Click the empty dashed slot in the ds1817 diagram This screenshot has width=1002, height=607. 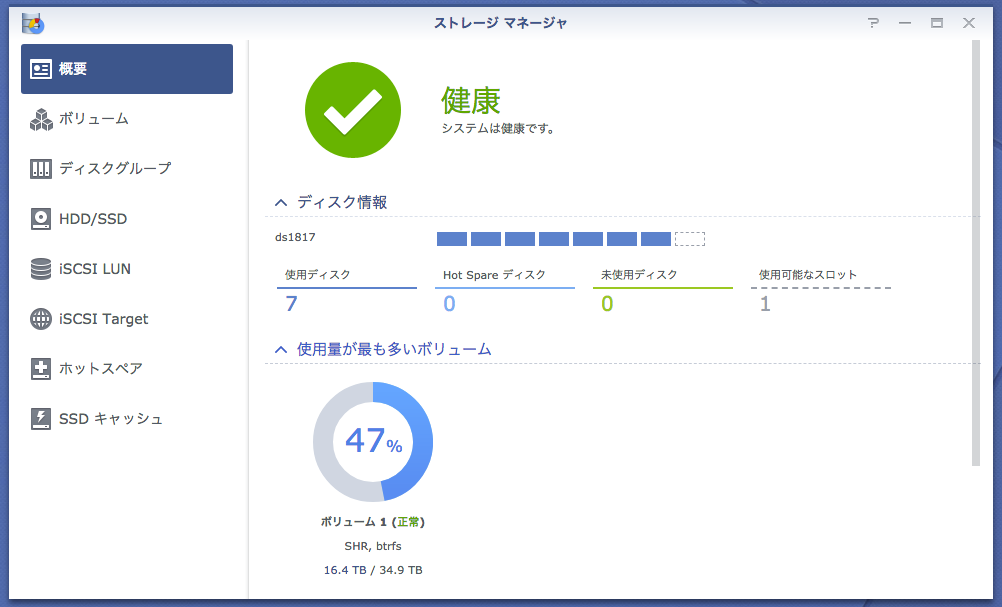tap(690, 239)
